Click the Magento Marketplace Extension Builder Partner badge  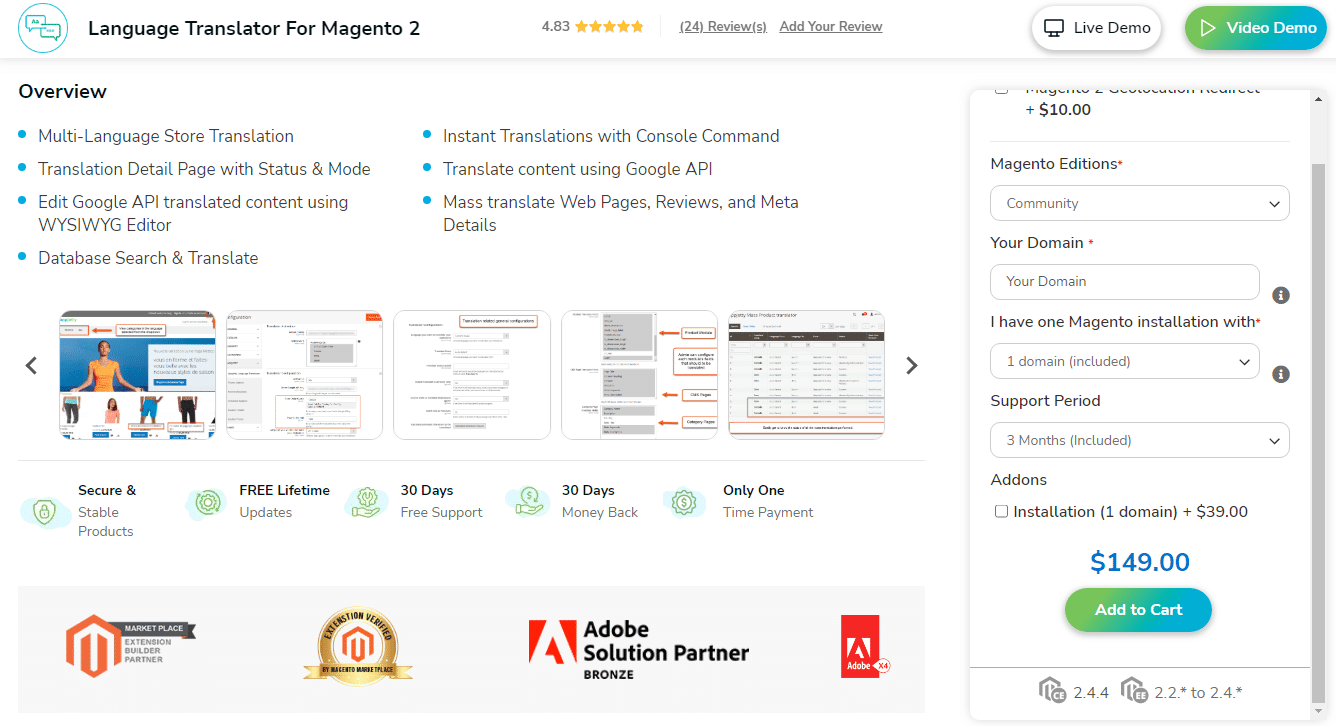[x=130, y=646]
